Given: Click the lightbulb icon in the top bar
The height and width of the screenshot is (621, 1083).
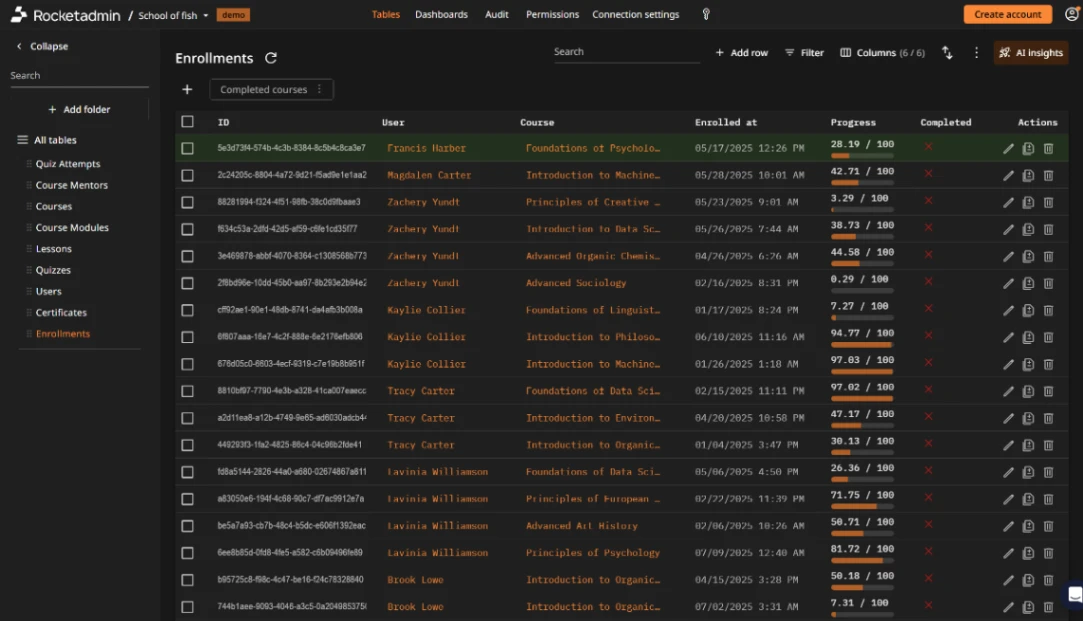Looking at the screenshot, I should pos(705,14).
